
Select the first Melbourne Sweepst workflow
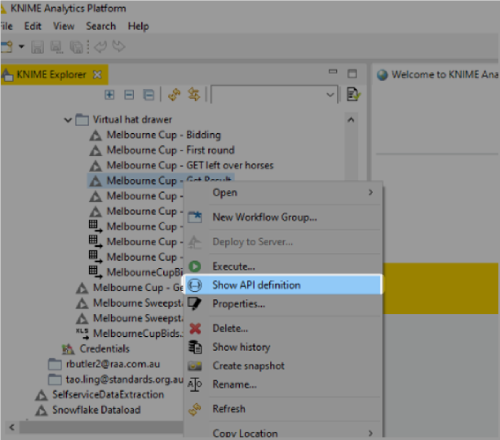pos(138,303)
